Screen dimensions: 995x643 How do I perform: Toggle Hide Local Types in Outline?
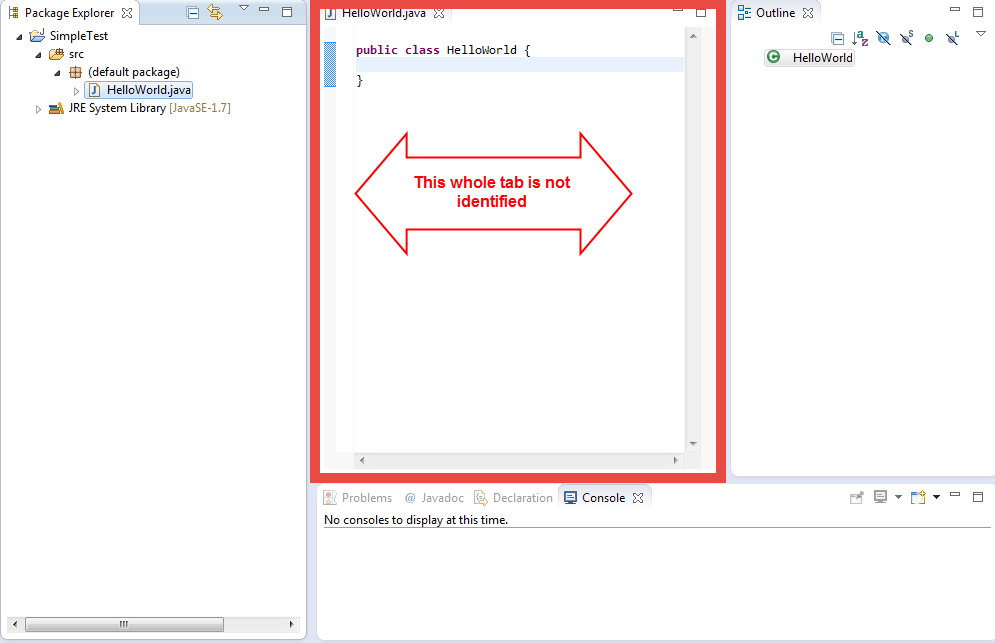point(952,38)
